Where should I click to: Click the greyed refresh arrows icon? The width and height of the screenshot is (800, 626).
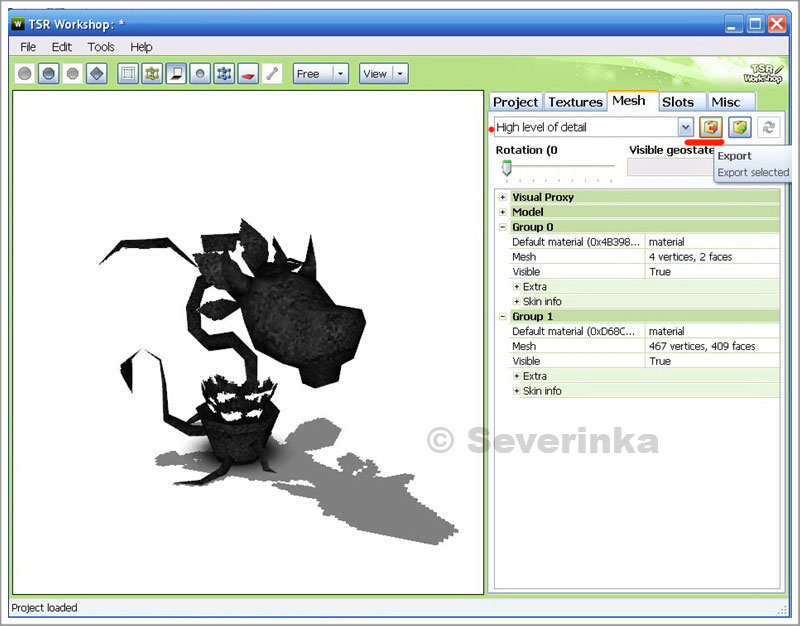coord(768,127)
